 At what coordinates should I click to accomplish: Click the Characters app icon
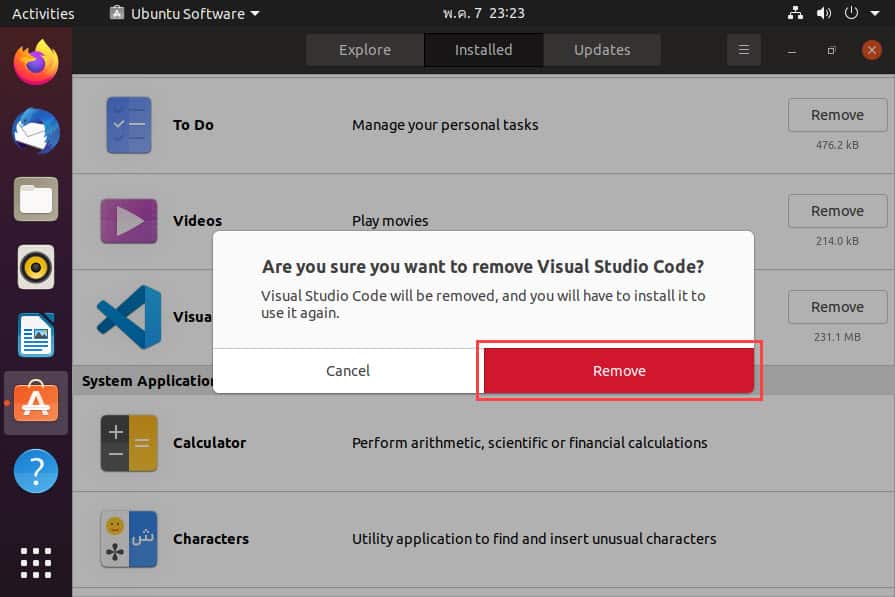[x=129, y=539]
